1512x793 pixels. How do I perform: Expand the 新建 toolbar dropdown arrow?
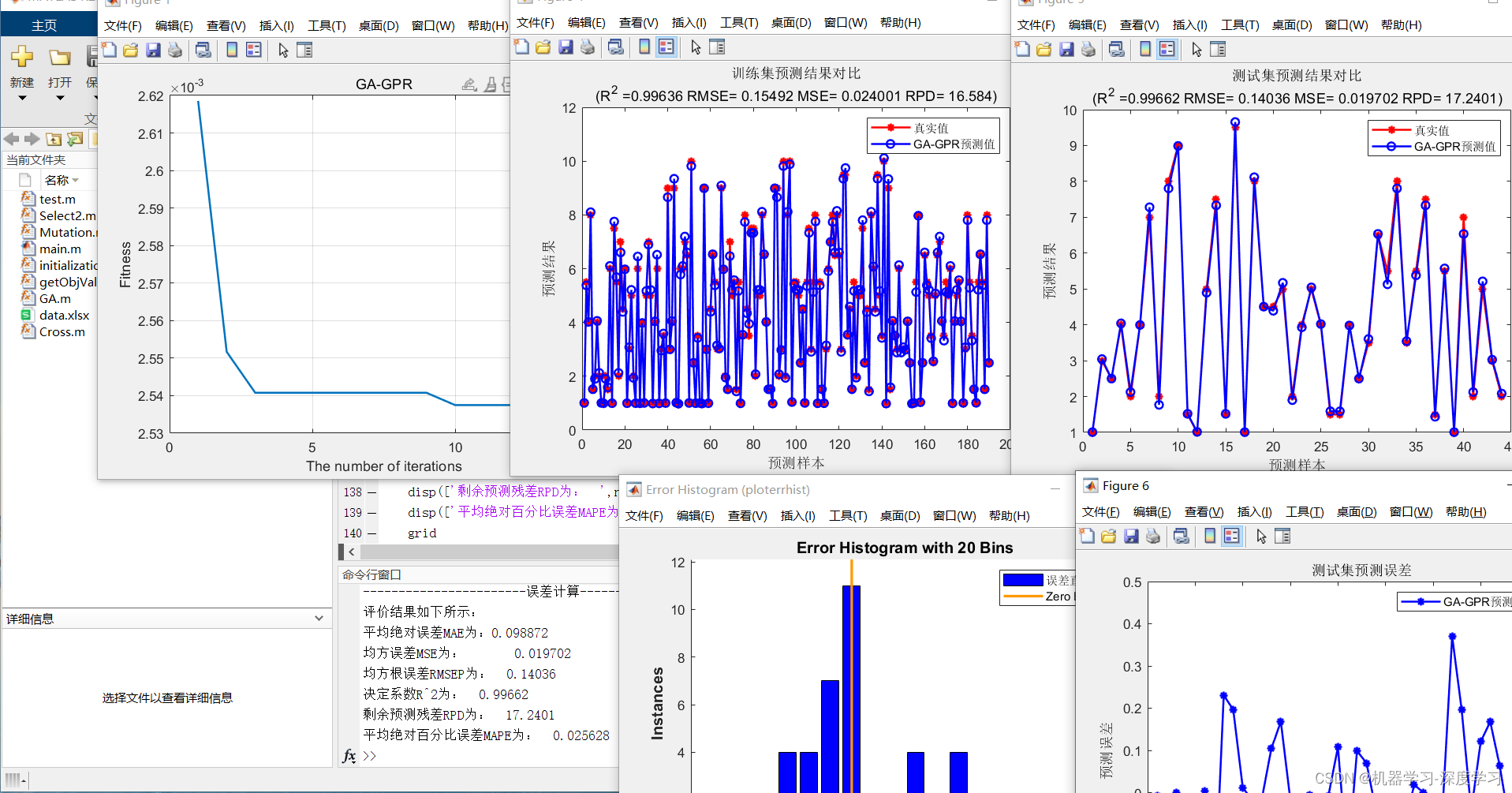[x=22, y=96]
